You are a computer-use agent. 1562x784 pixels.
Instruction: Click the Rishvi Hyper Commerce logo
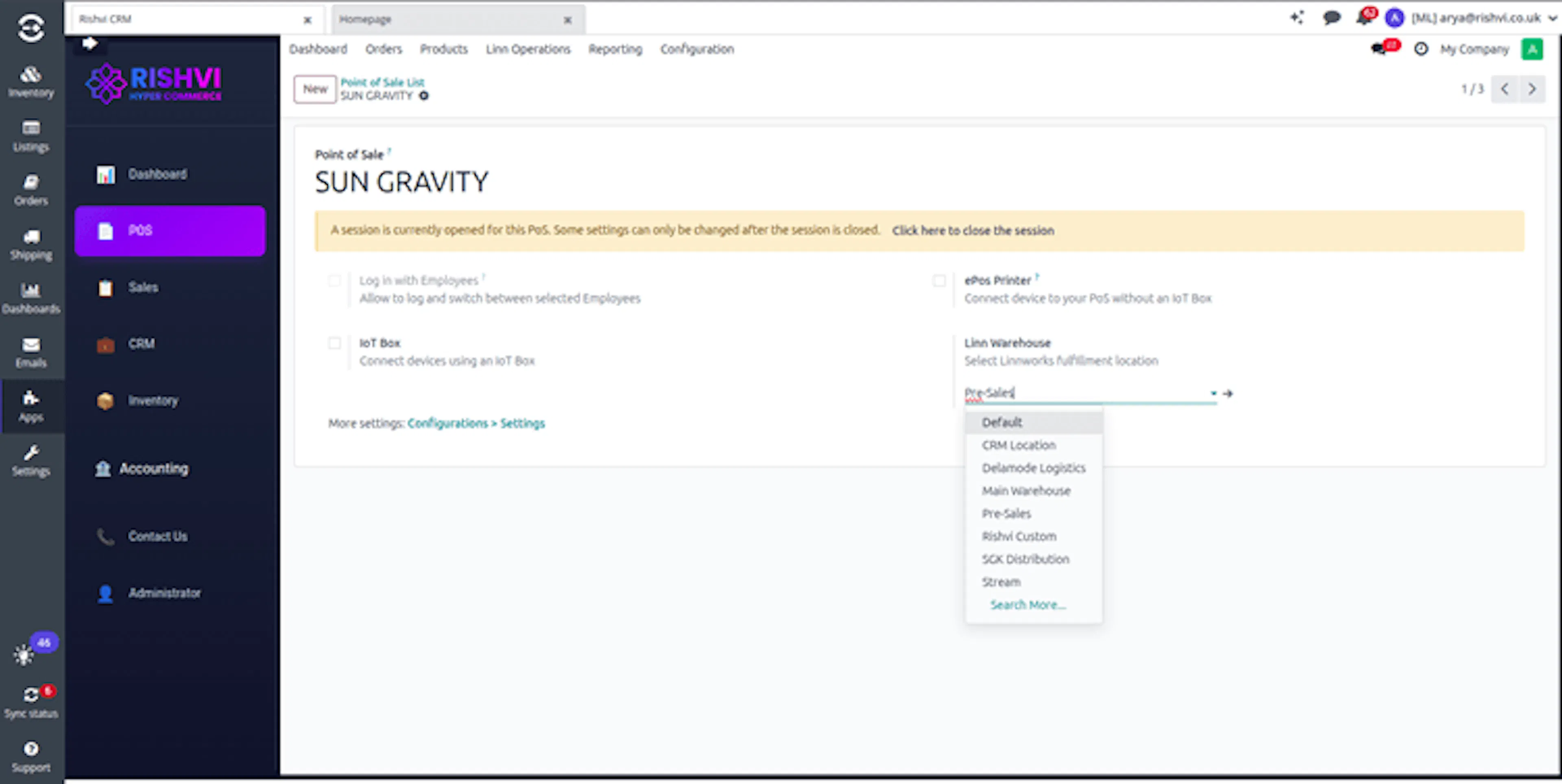click(154, 84)
